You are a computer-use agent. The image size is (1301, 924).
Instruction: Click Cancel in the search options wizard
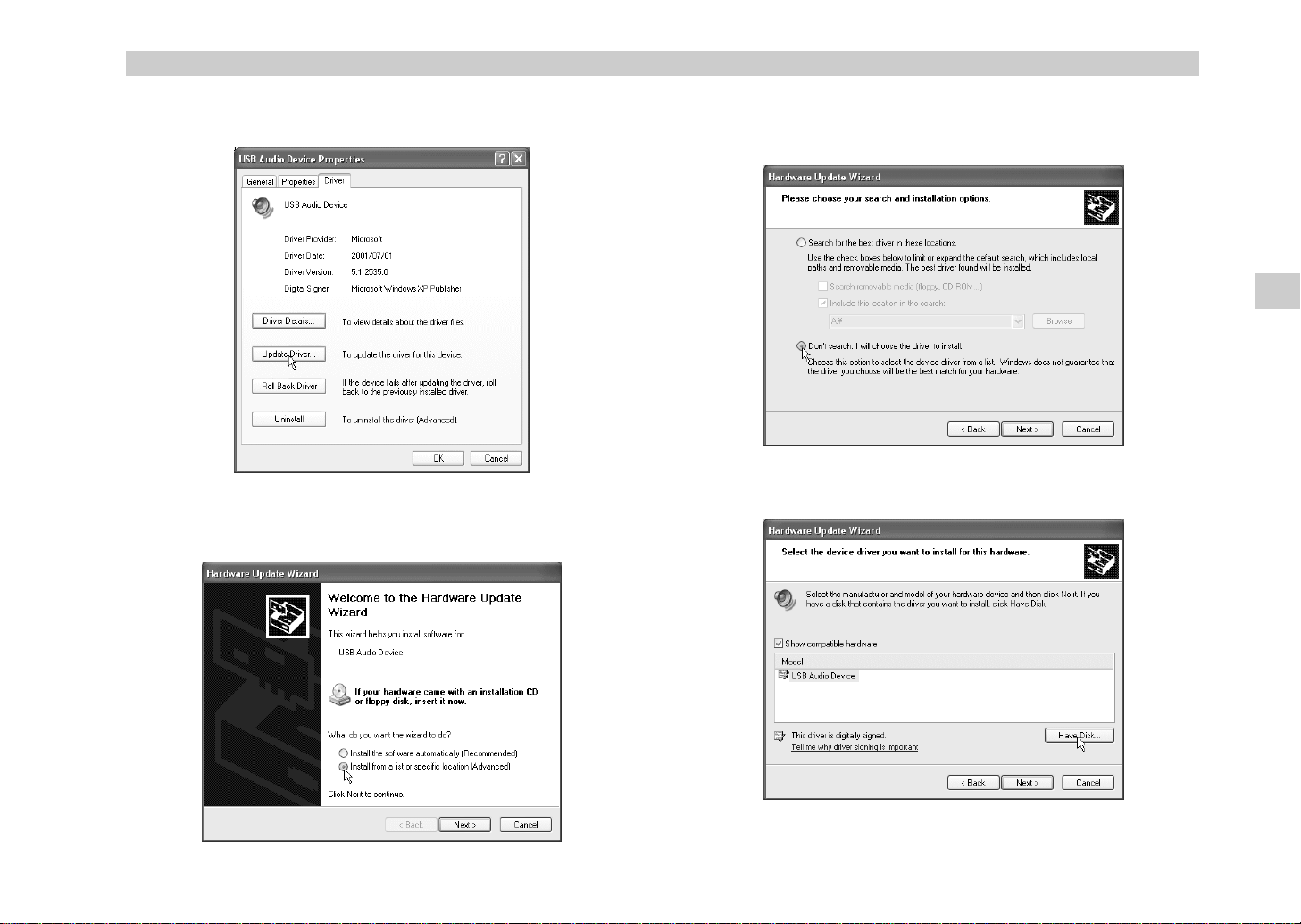click(1088, 429)
